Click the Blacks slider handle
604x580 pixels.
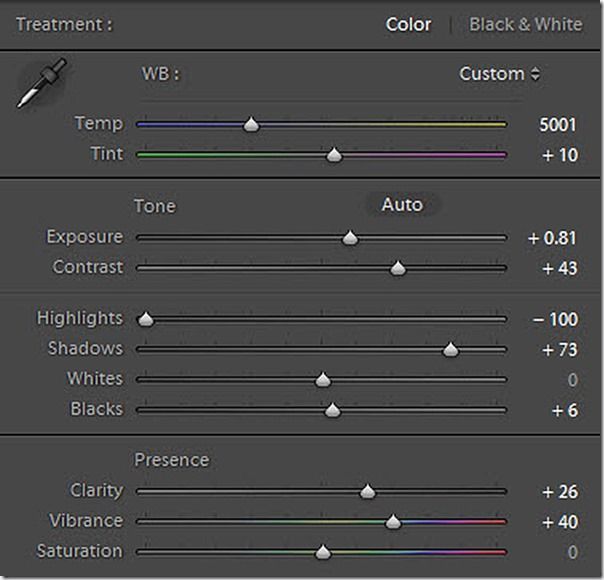coord(332,410)
